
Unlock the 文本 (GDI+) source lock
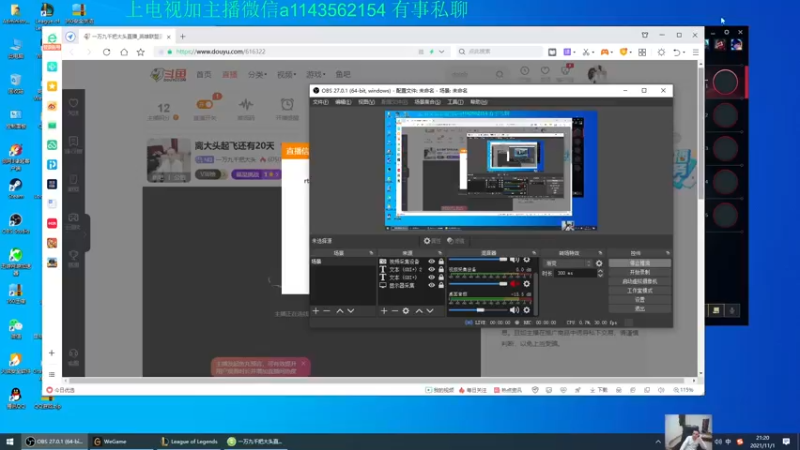[441, 278]
